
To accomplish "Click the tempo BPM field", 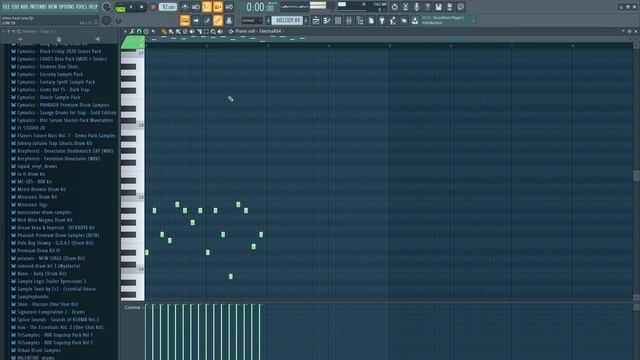I will 168,7.
